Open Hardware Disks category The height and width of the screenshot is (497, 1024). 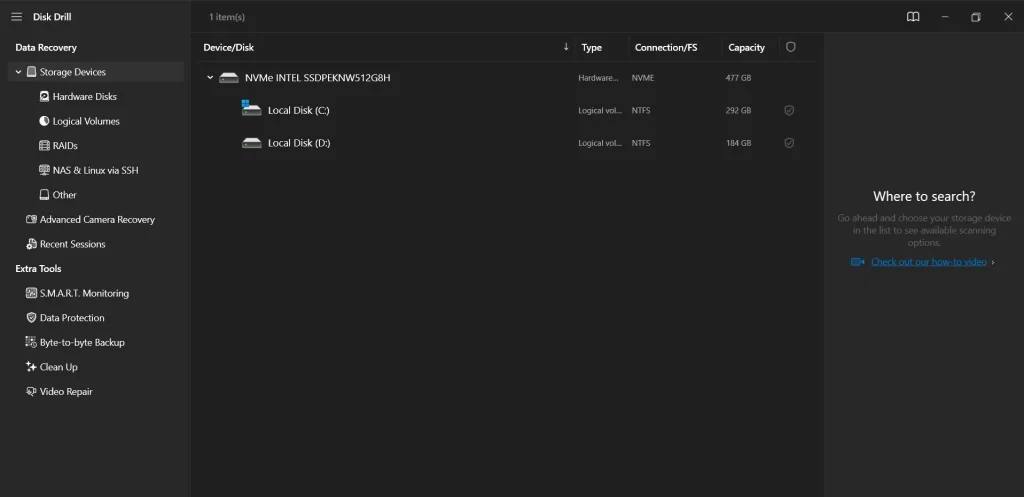point(85,97)
